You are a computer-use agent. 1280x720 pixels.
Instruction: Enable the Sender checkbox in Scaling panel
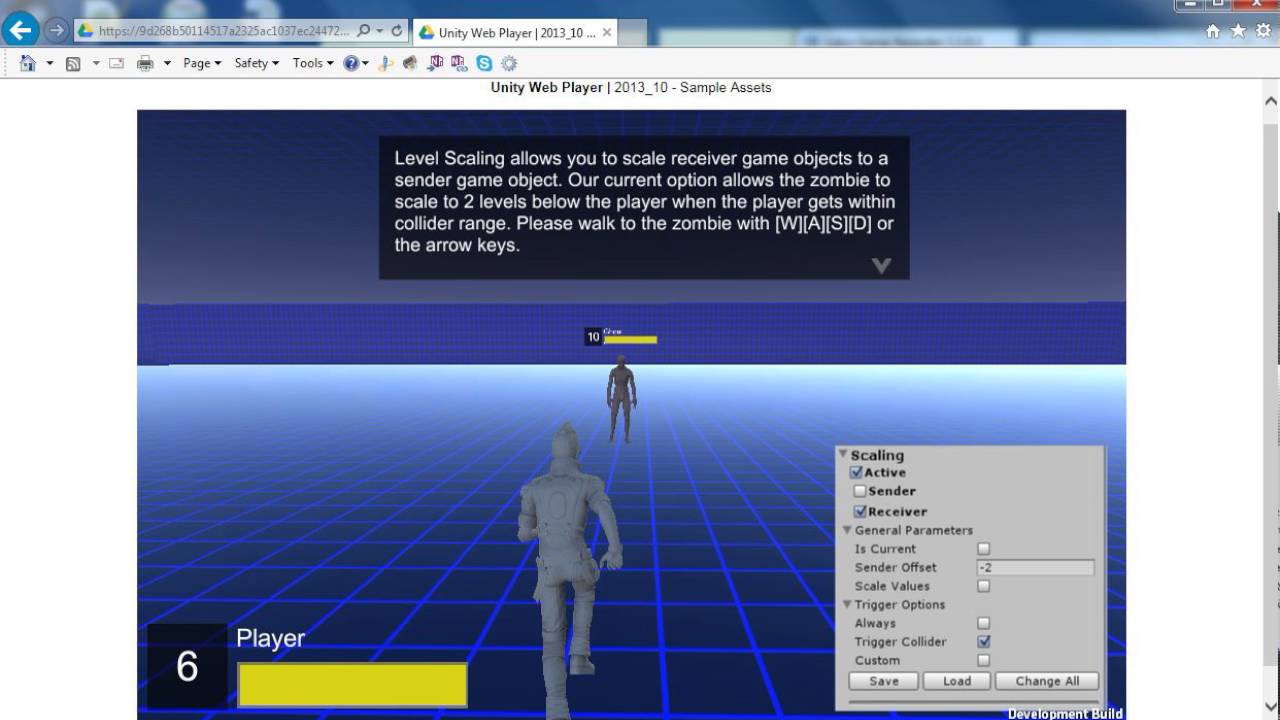857,491
